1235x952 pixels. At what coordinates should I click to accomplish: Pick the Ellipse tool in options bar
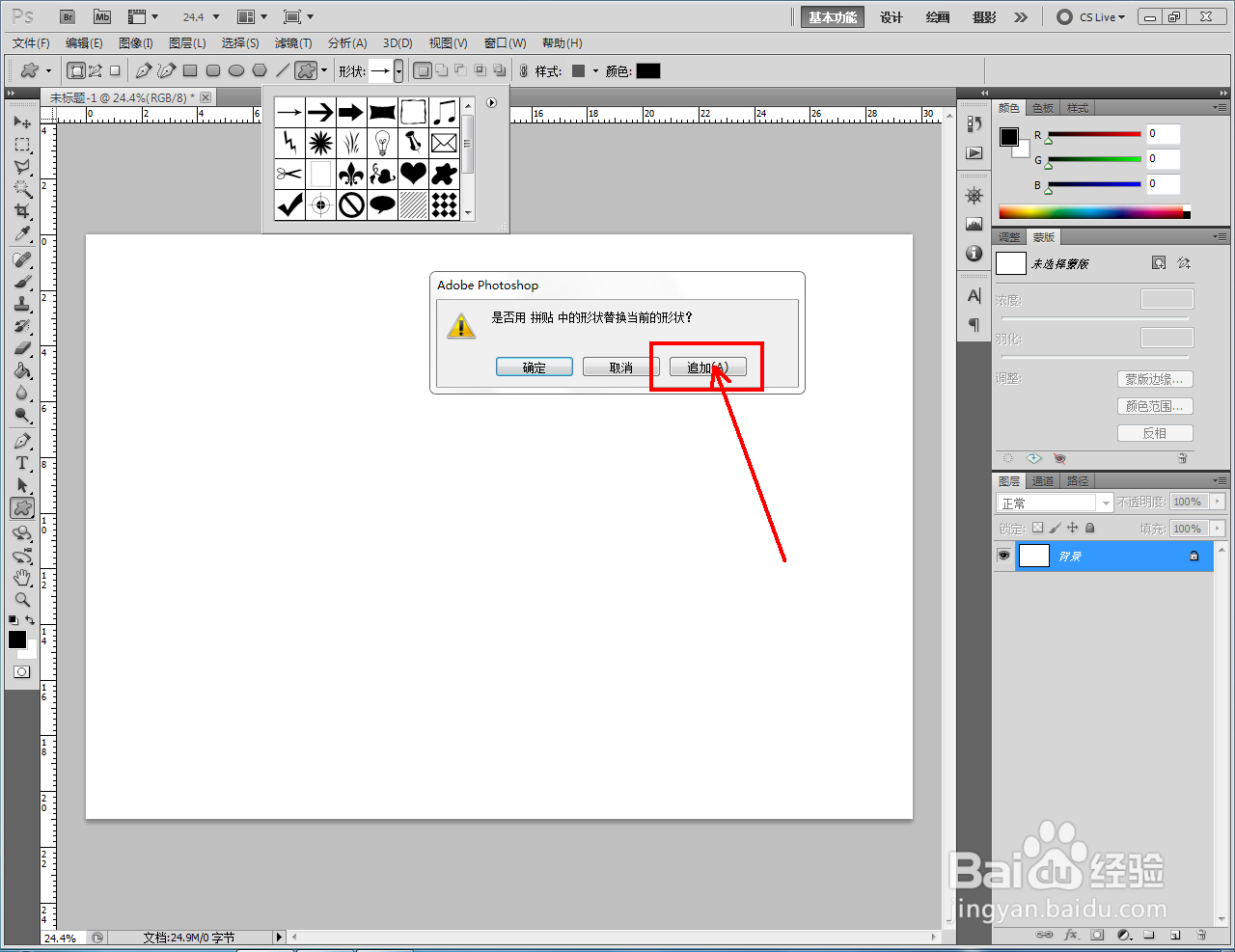click(236, 70)
